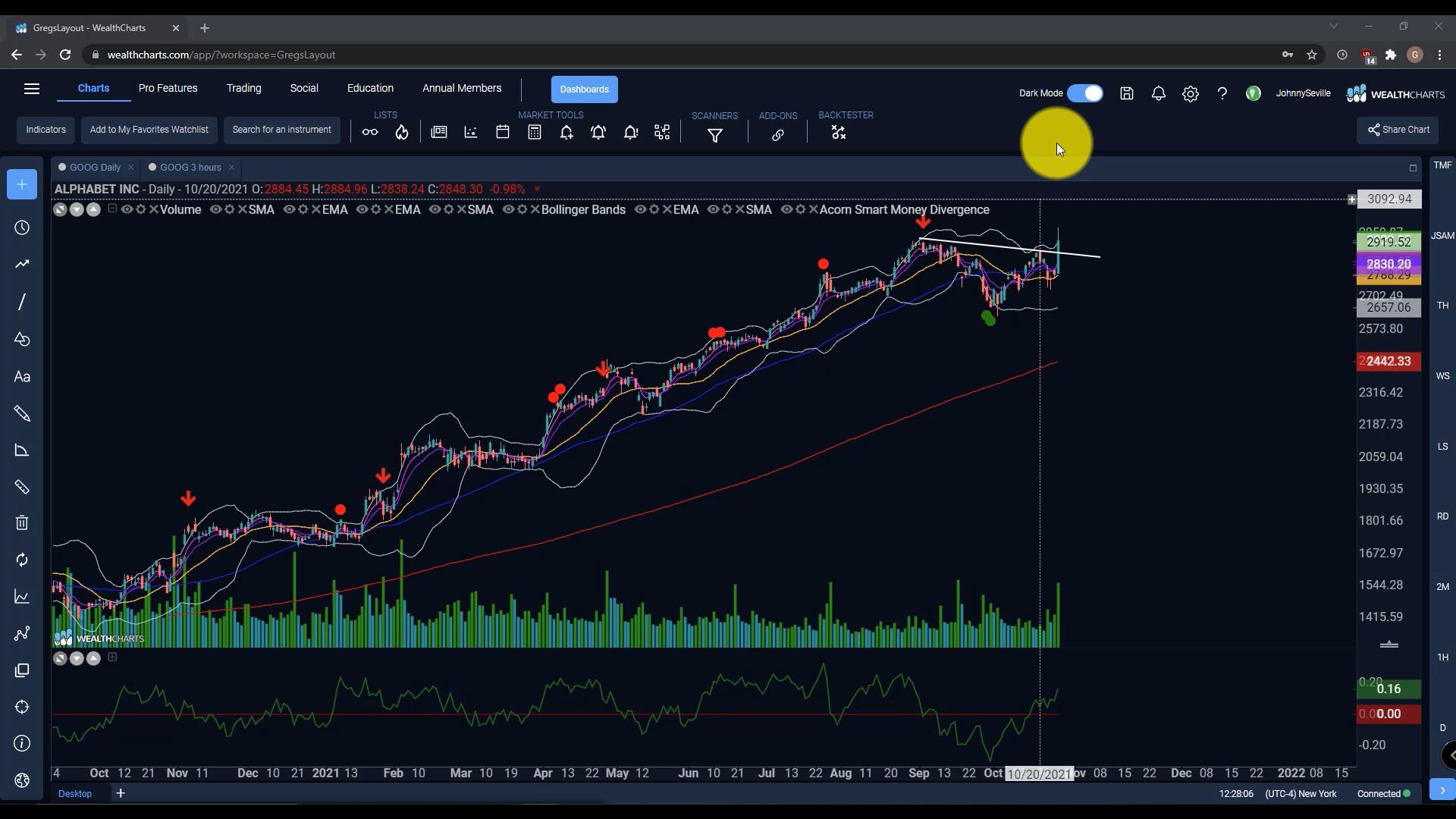Click Add to My Favorites Watchlist
The height and width of the screenshot is (819, 1456).
(149, 130)
